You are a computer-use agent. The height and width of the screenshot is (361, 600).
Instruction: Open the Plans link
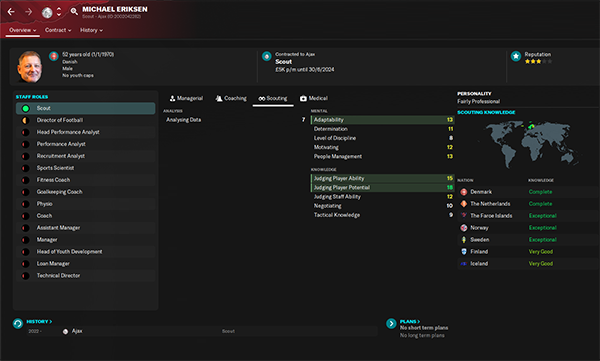[x=410, y=321]
